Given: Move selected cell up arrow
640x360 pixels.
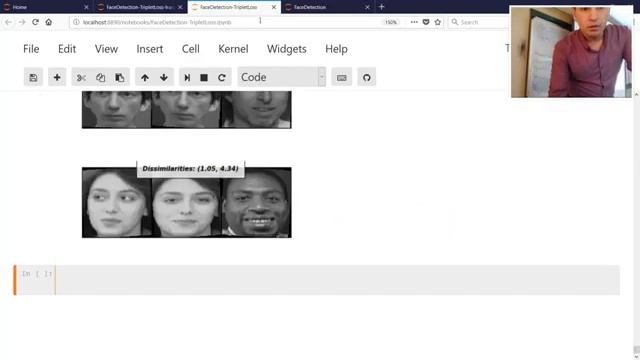Looking at the screenshot, I should pos(144,77).
